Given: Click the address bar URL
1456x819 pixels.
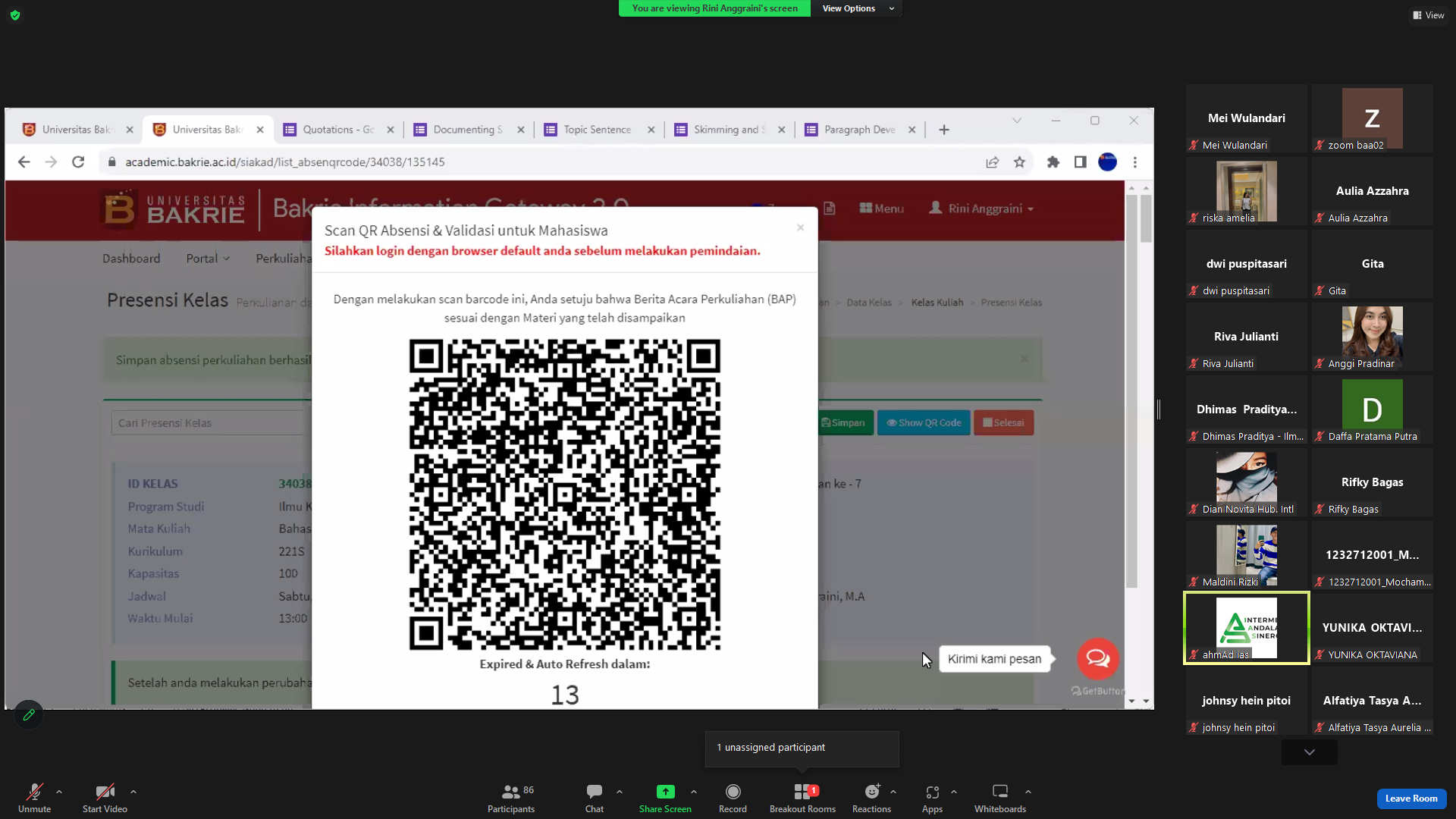Looking at the screenshot, I should [285, 162].
